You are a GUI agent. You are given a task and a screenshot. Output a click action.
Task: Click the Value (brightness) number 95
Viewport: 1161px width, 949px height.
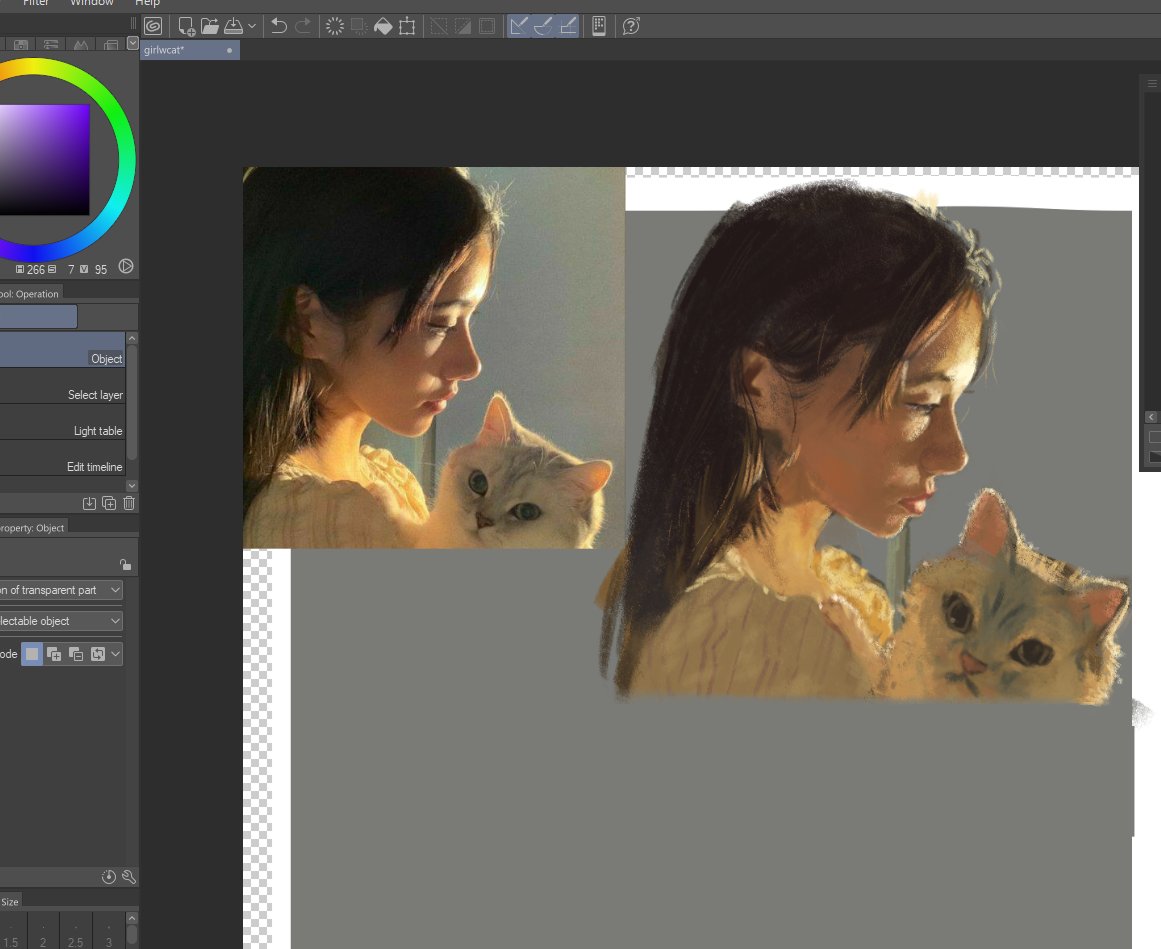101,269
